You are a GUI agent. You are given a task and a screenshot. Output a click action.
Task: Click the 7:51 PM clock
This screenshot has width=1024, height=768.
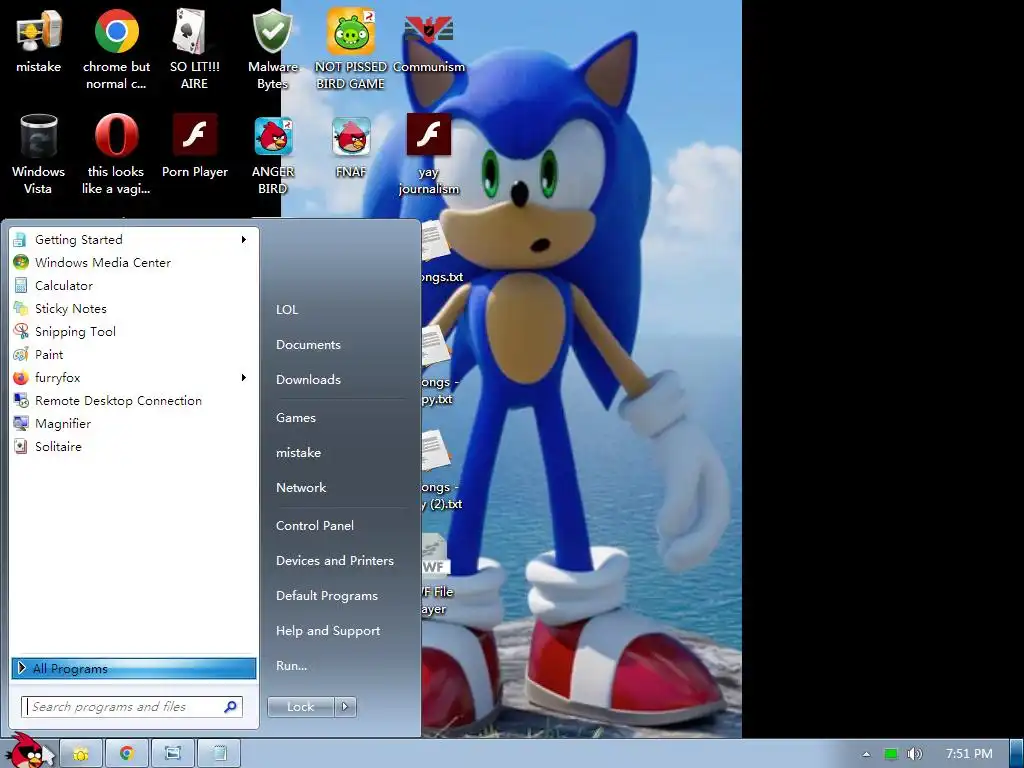969,754
